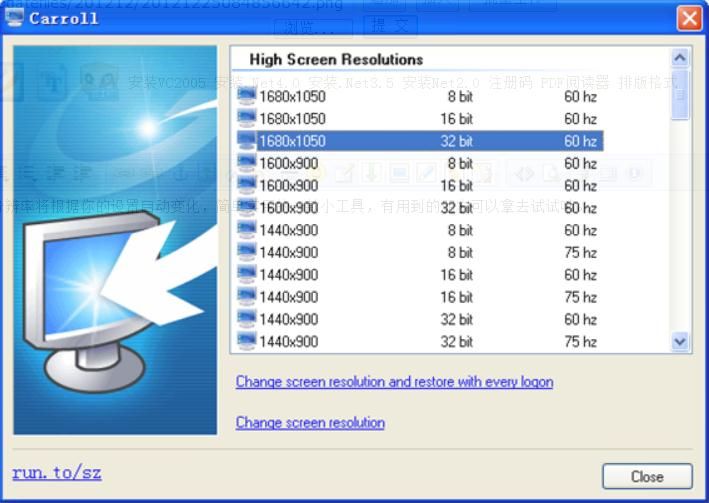
Task: Click the monitor icon beside 1680x1050 16 bit
Action: point(246,119)
